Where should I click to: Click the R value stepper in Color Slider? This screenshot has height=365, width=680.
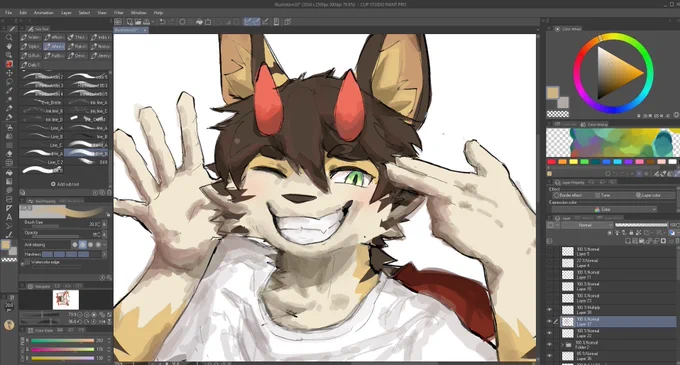click(x=109, y=340)
